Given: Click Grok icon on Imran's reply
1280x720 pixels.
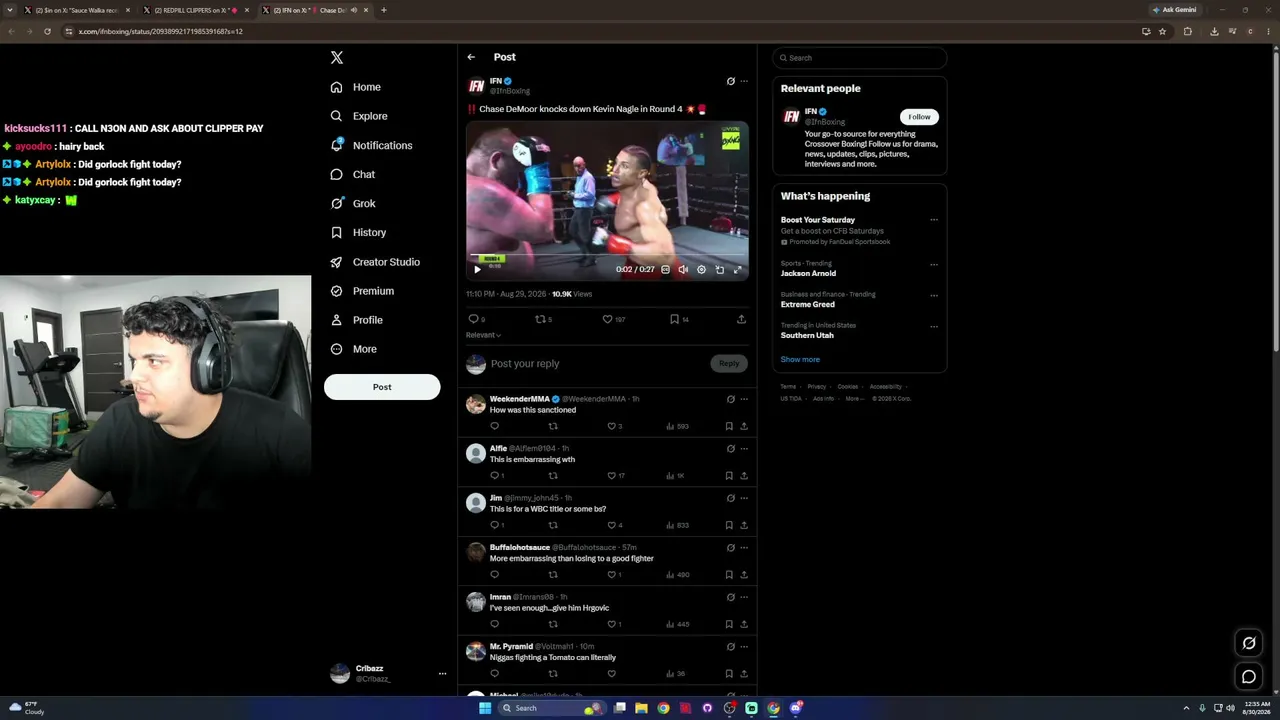Looking at the screenshot, I should [730, 597].
